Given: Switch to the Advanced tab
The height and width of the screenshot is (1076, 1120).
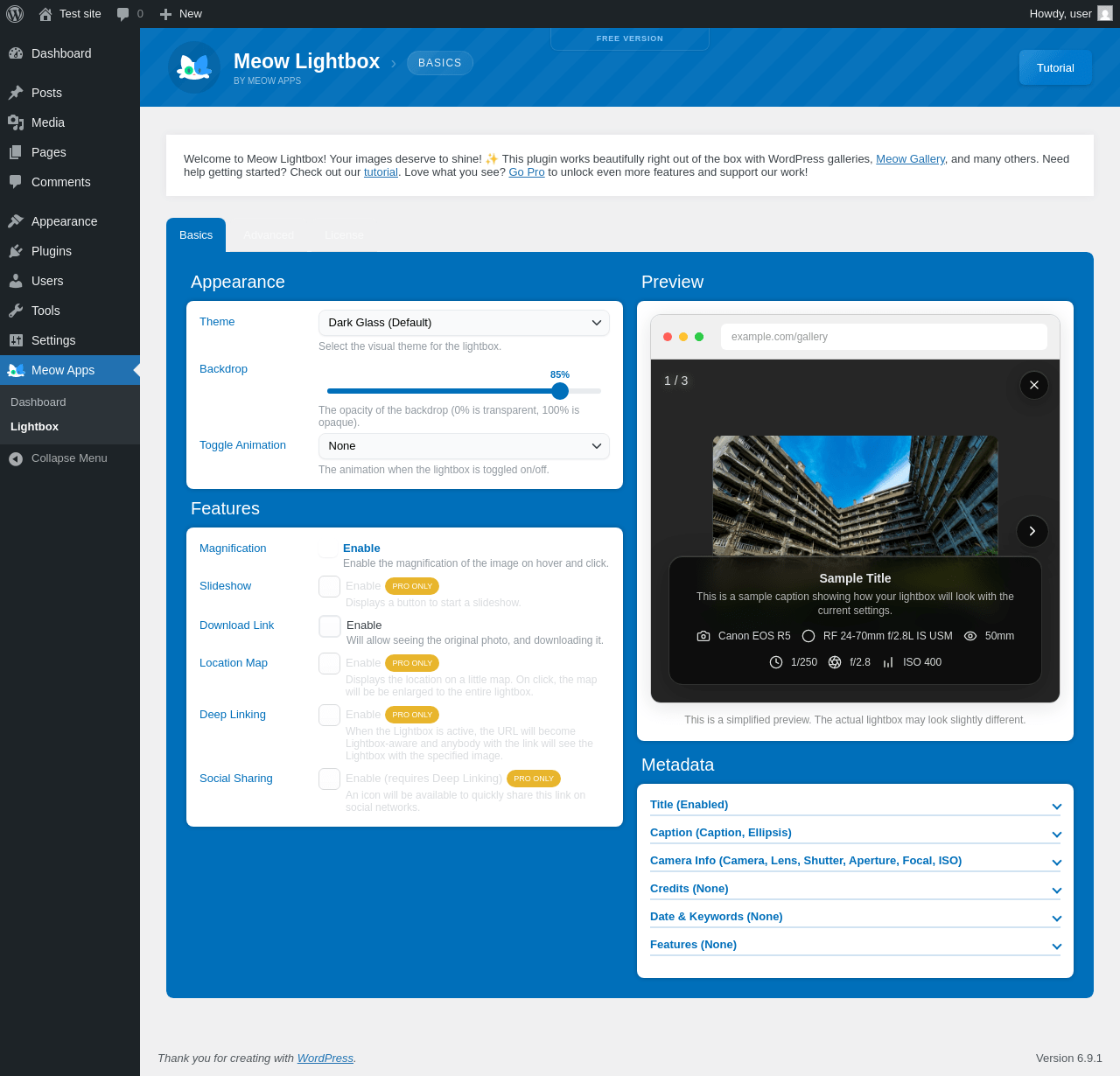Looking at the screenshot, I should coord(269,235).
